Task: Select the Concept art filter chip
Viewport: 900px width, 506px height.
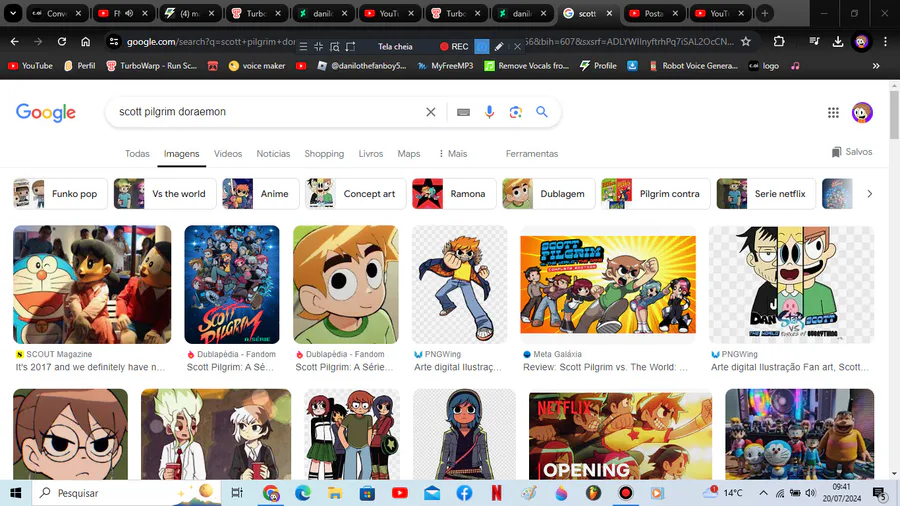Action: click(x=355, y=194)
